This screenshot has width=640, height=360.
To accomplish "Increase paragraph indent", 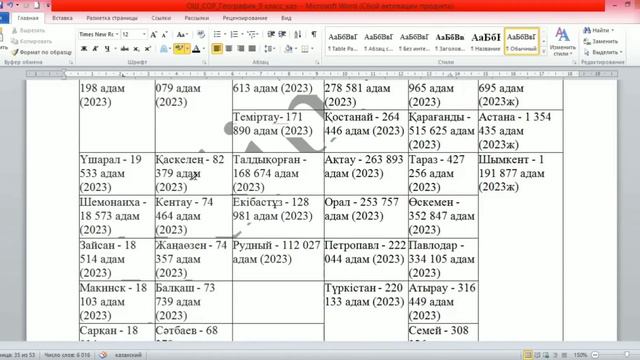I will [x=282, y=34].
